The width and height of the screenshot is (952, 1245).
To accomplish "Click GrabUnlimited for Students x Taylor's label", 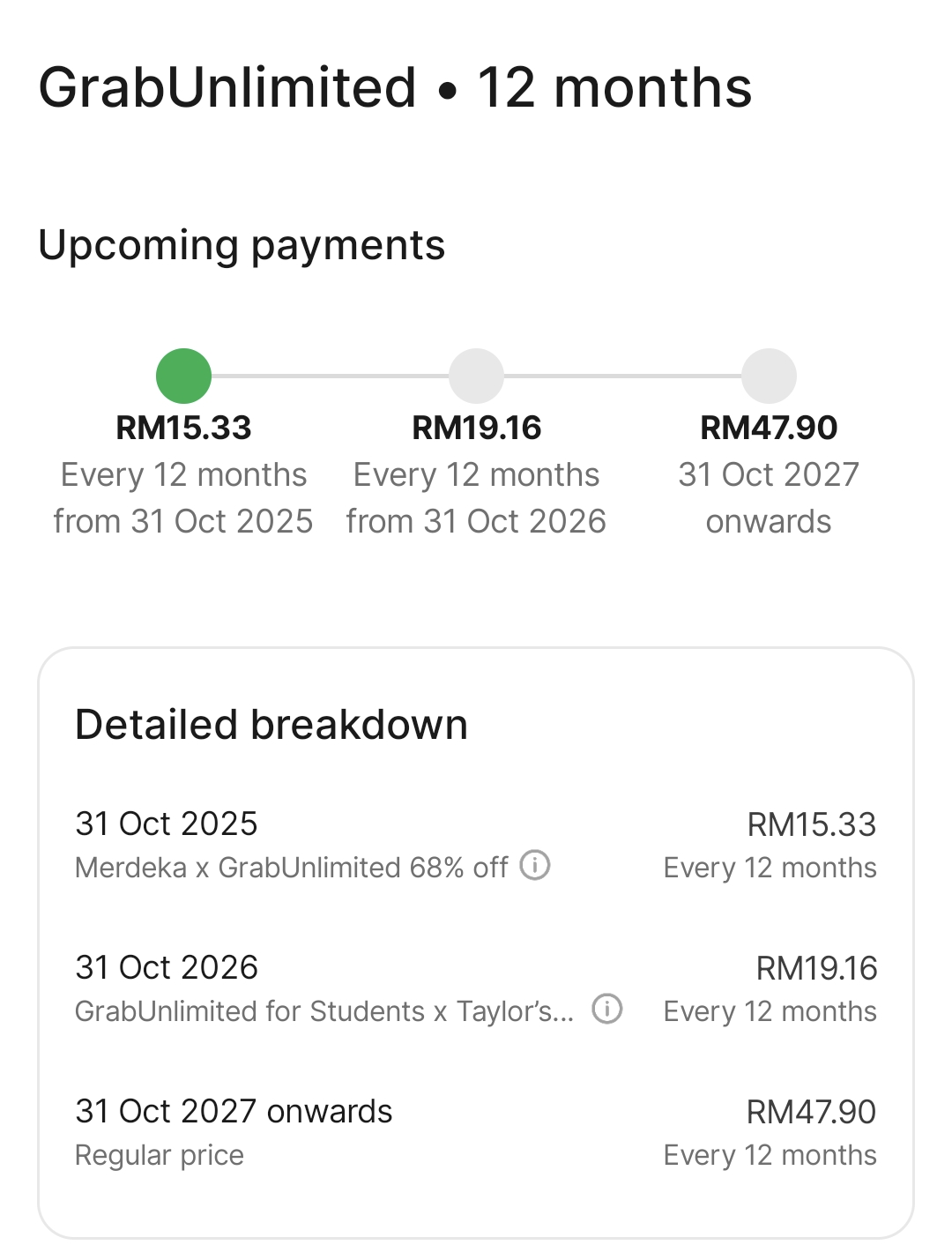I will (x=324, y=1011).
